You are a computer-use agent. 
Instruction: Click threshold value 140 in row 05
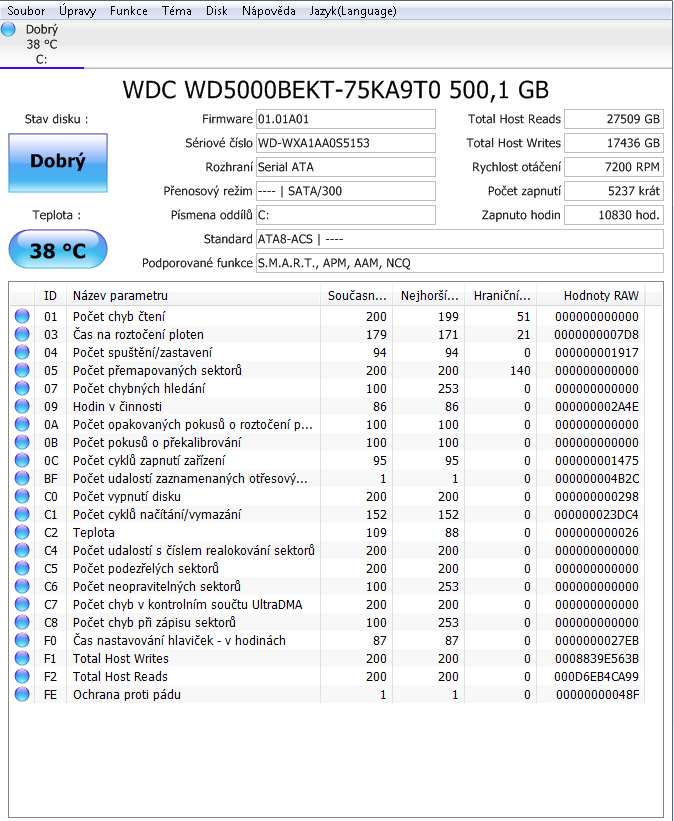pyautogui.click(x=520, y=371)
